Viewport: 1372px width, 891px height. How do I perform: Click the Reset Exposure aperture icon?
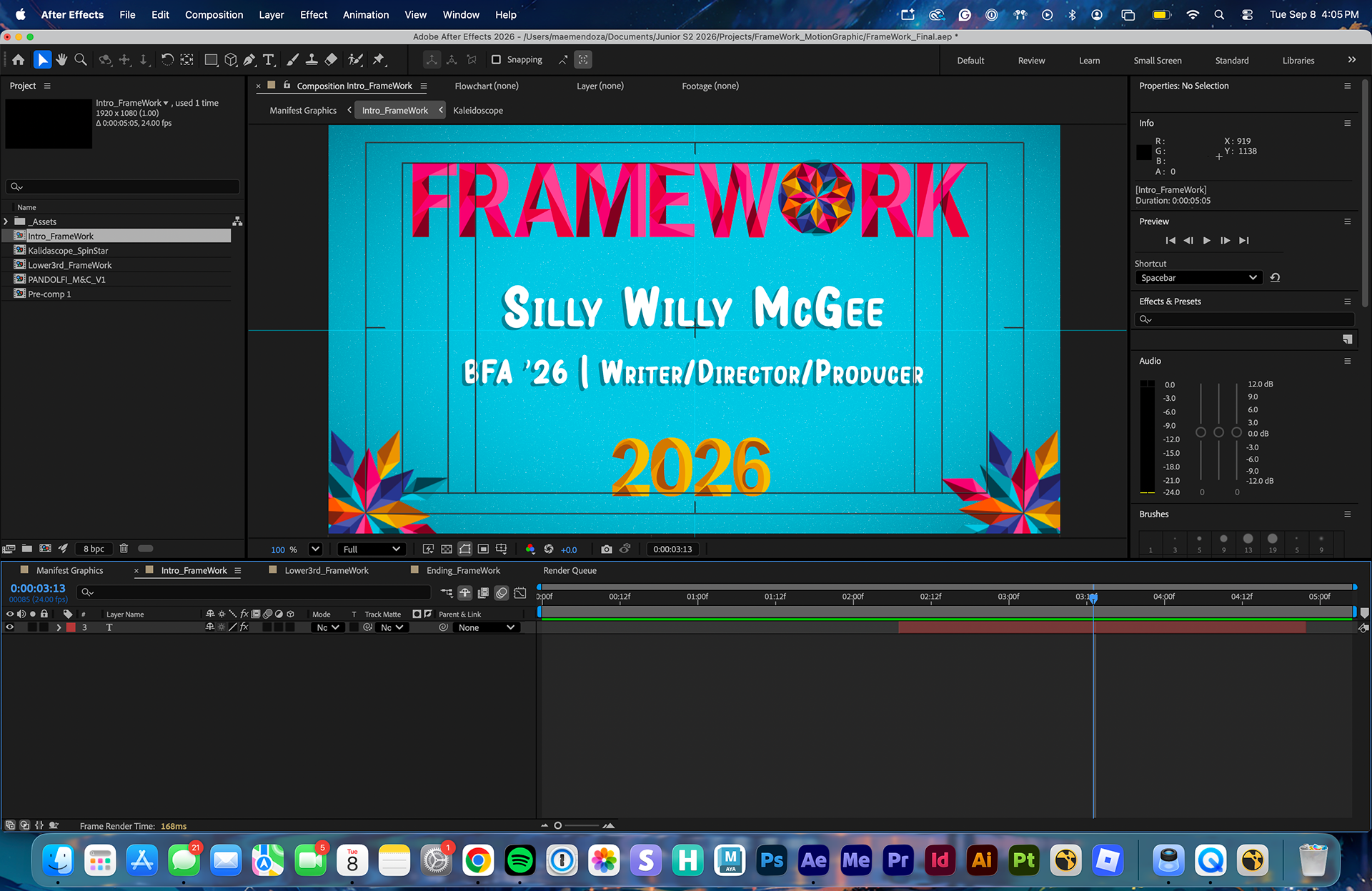549,549
